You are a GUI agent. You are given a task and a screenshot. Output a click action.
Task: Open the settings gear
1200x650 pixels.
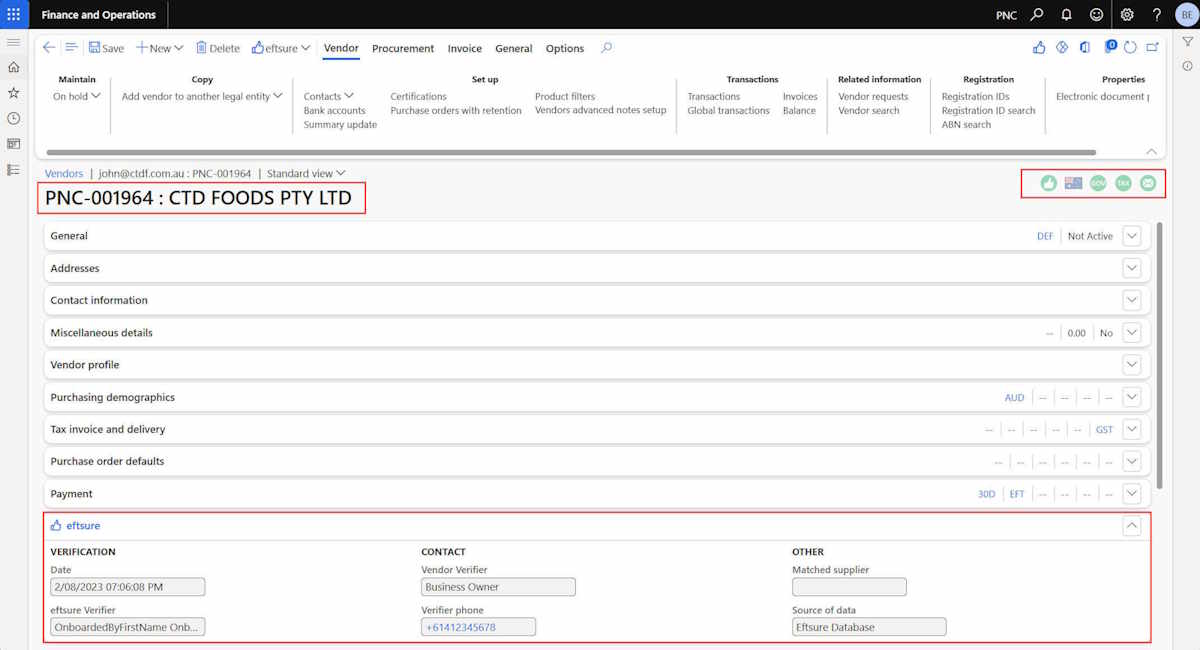click(x=1127, y=14)
